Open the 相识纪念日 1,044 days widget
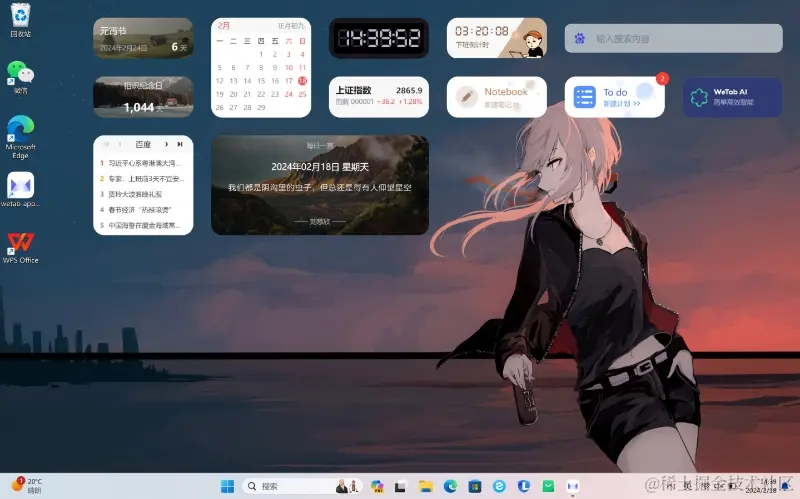Image resolution: width=800 pixels, height=499 pixels. [x=143, y=97]
